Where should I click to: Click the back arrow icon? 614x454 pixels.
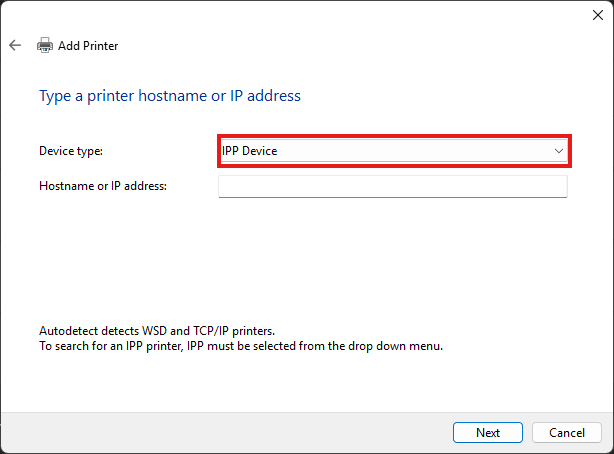point(14,45)
